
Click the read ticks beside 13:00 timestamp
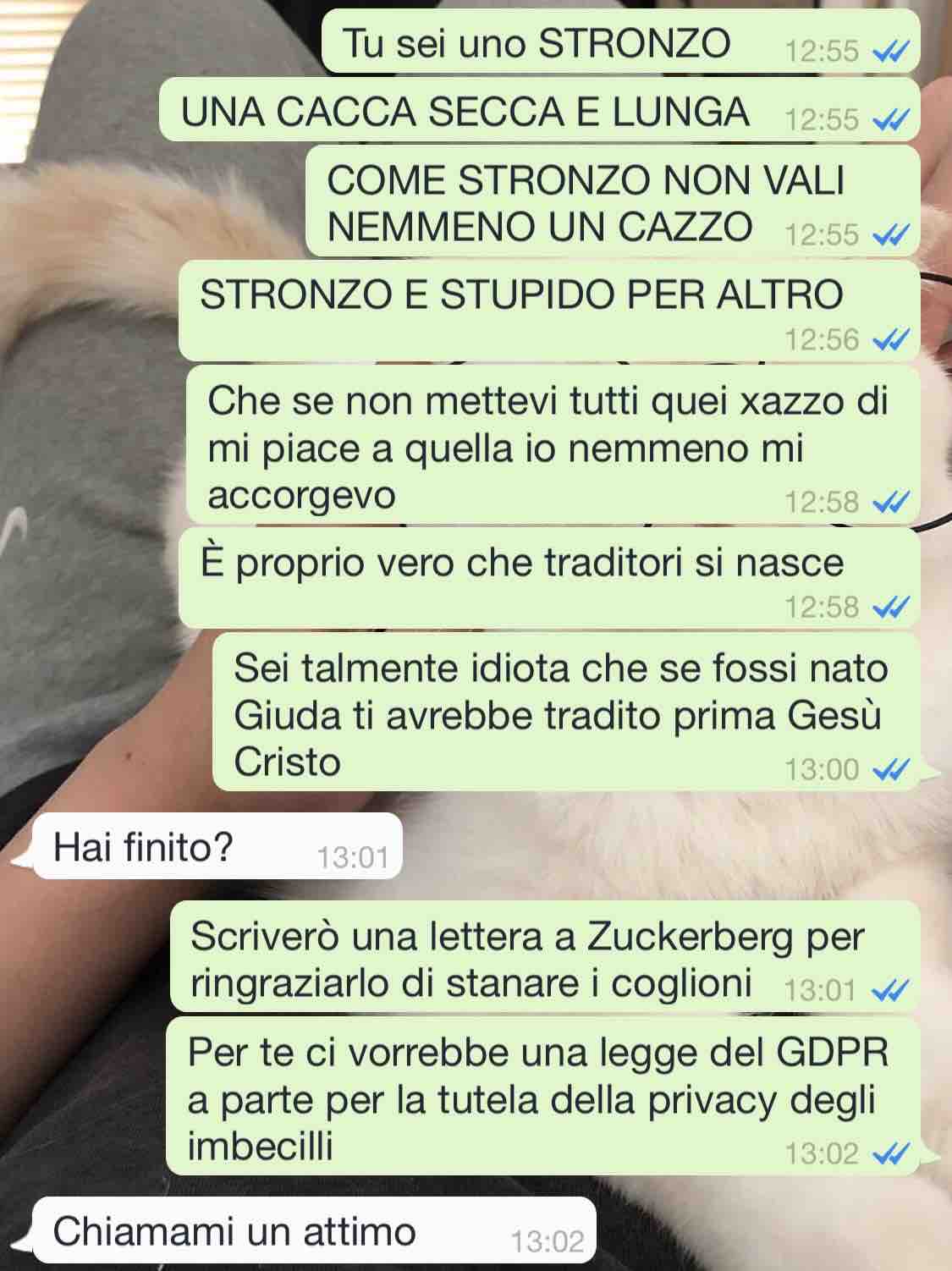[x=890, y=770]
